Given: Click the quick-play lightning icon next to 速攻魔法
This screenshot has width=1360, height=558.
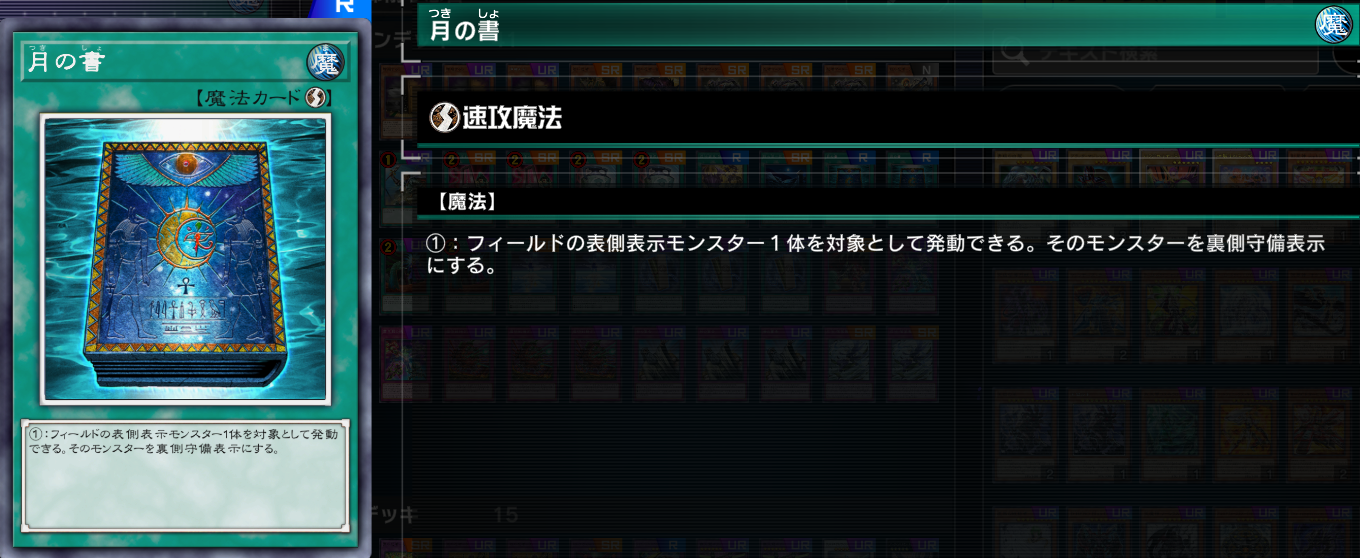Looking at the screenshot, I should click(444, 118).
